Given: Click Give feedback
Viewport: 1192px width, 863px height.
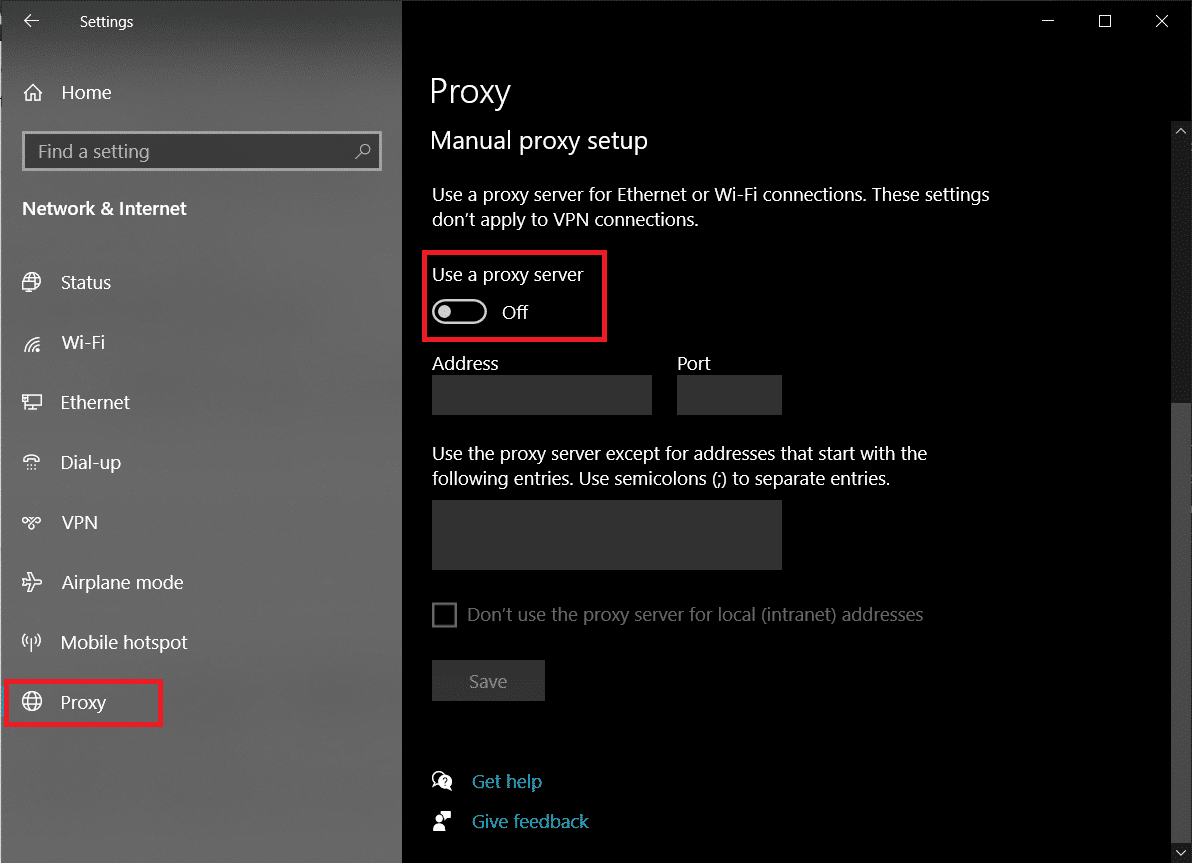Looking at the screenshot, I should (x=530, y=821).
